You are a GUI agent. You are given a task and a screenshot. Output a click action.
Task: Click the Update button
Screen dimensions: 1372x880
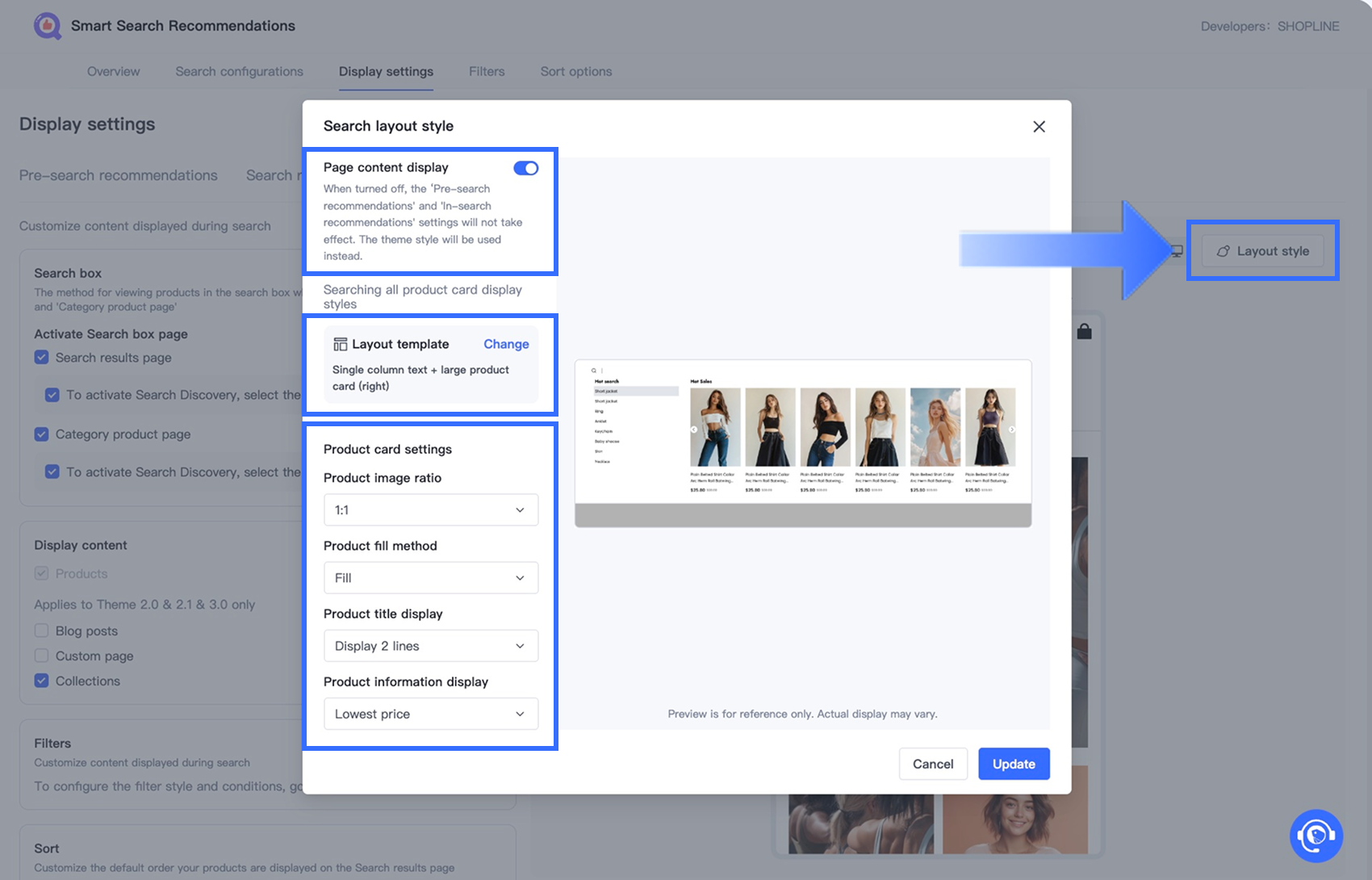point(1014,764)
